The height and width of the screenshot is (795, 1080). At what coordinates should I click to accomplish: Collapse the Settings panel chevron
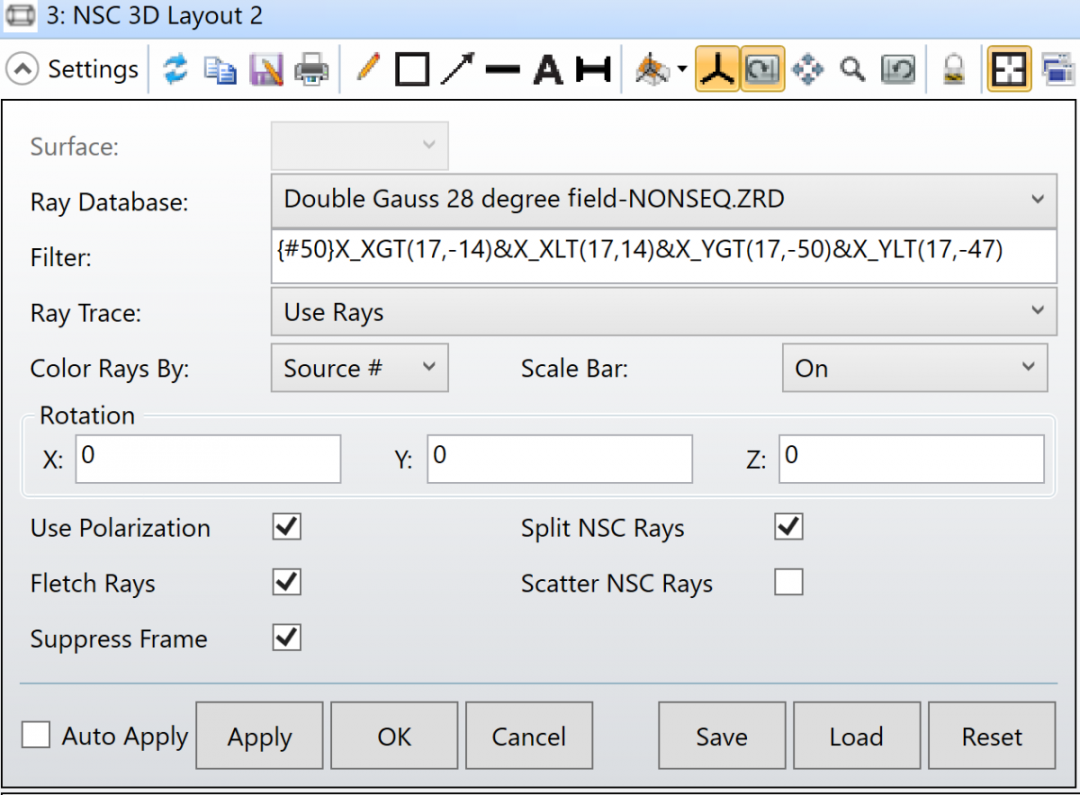tap(22, 69)
